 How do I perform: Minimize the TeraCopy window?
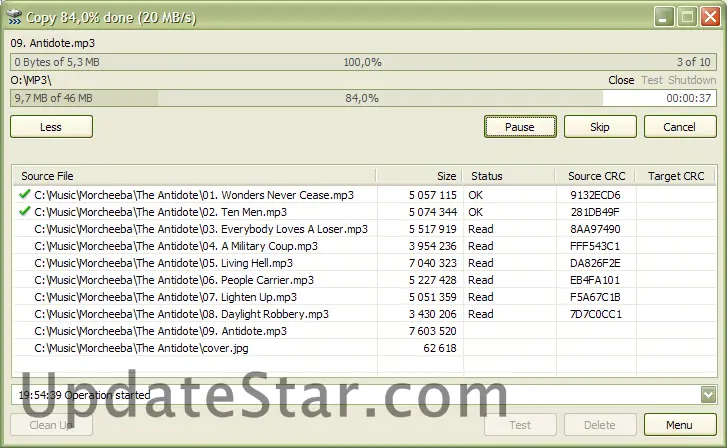pyautogui.click(x=664, y=17)
